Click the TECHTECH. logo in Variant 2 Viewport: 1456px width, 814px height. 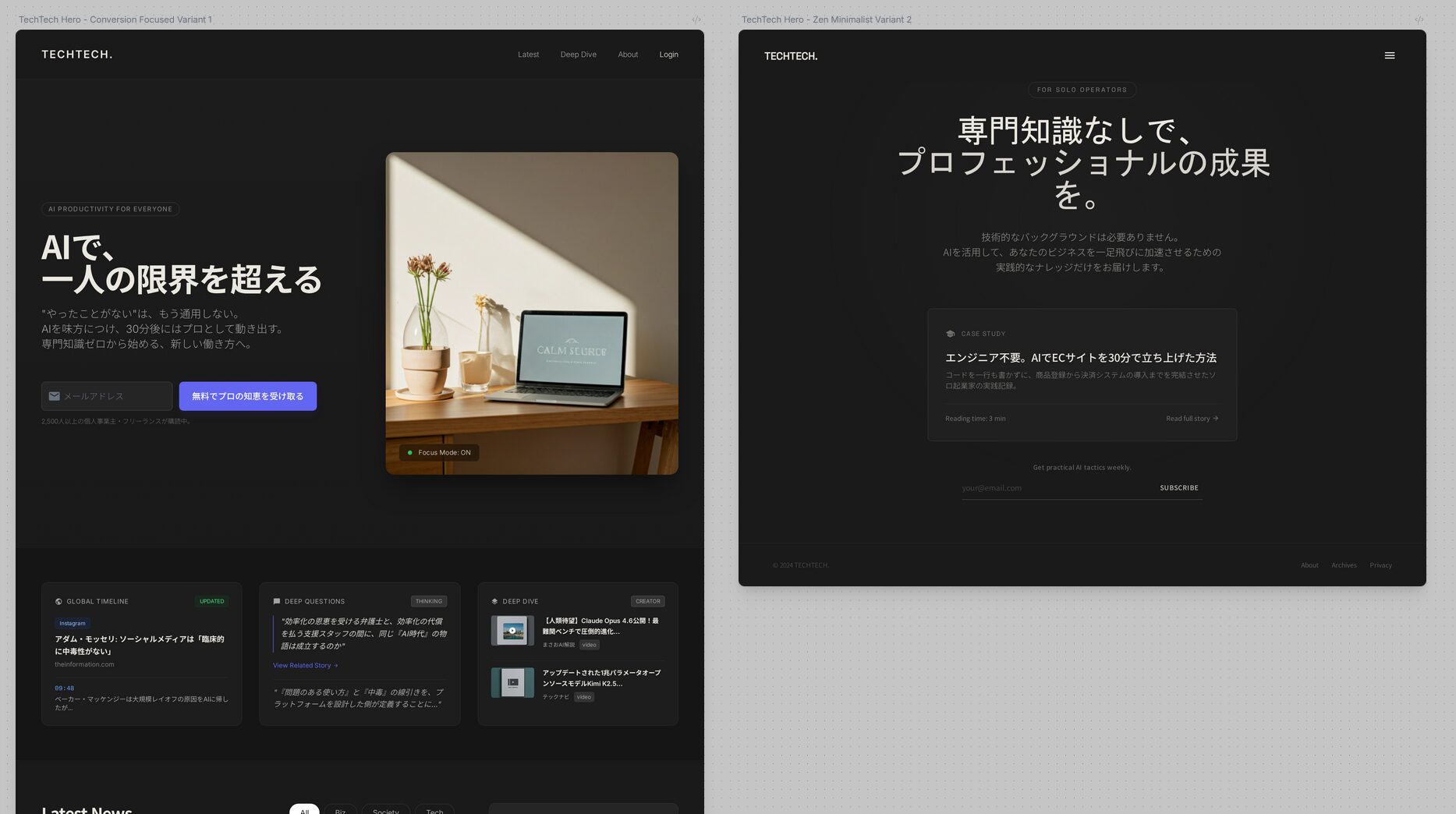click(791, 56)
